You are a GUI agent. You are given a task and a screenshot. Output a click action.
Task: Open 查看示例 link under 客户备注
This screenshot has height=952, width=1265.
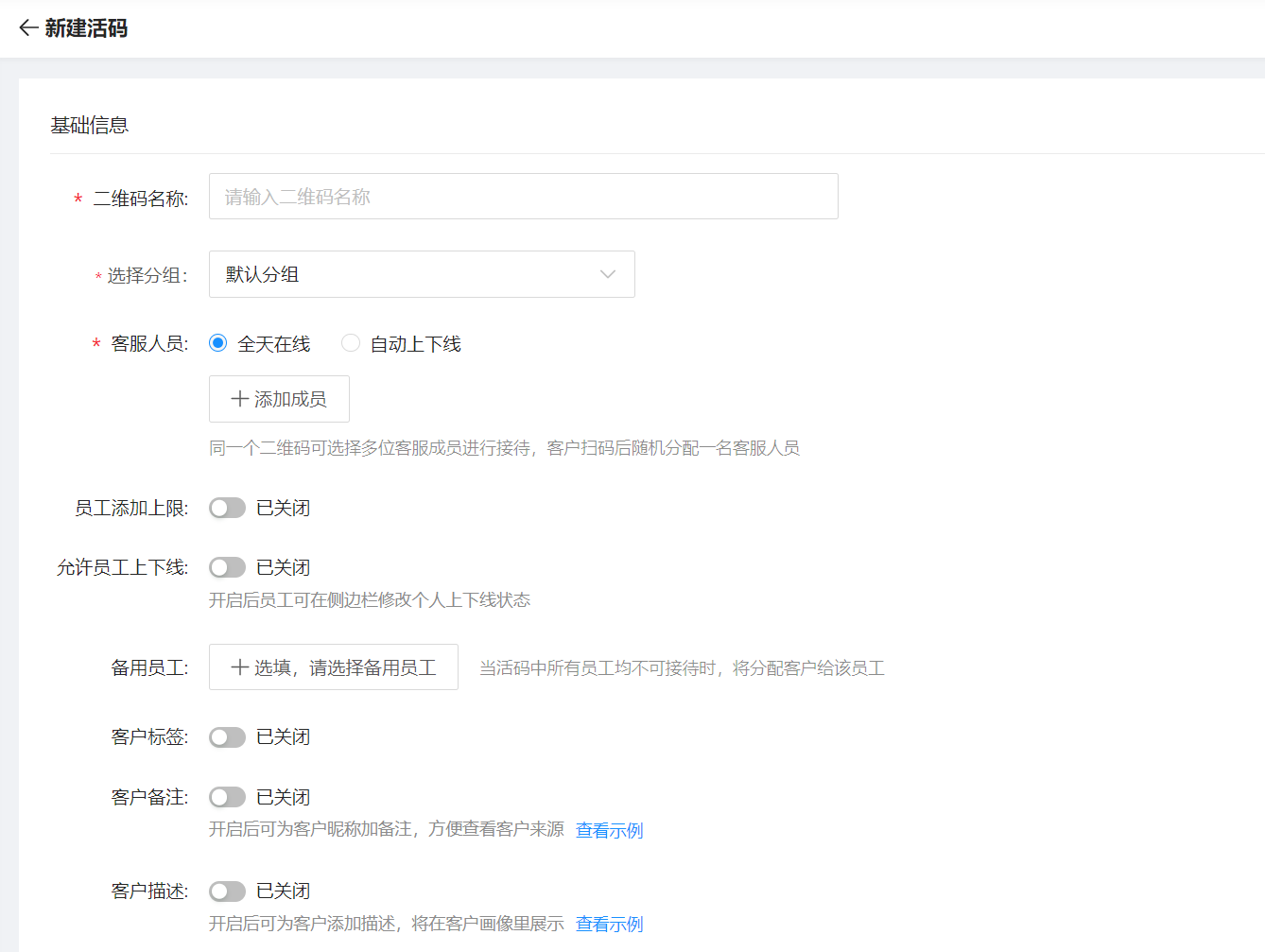coord(610,830)
